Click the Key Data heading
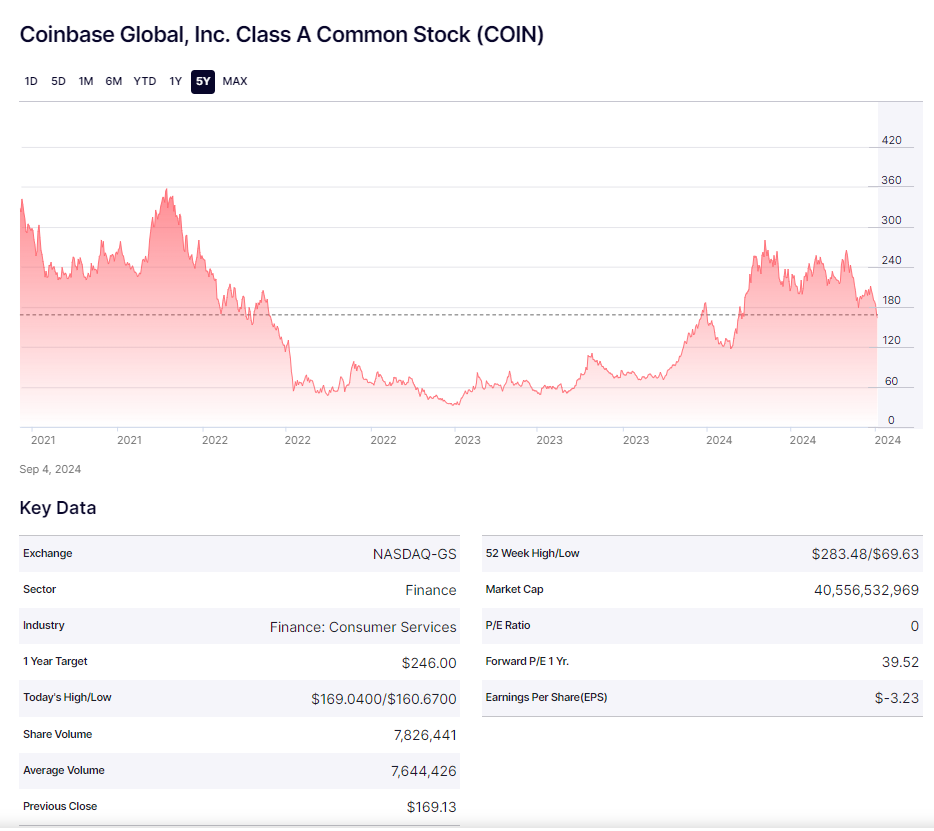Image resolution: width=934 pixels, height=831 pixels. click(58, 508)
